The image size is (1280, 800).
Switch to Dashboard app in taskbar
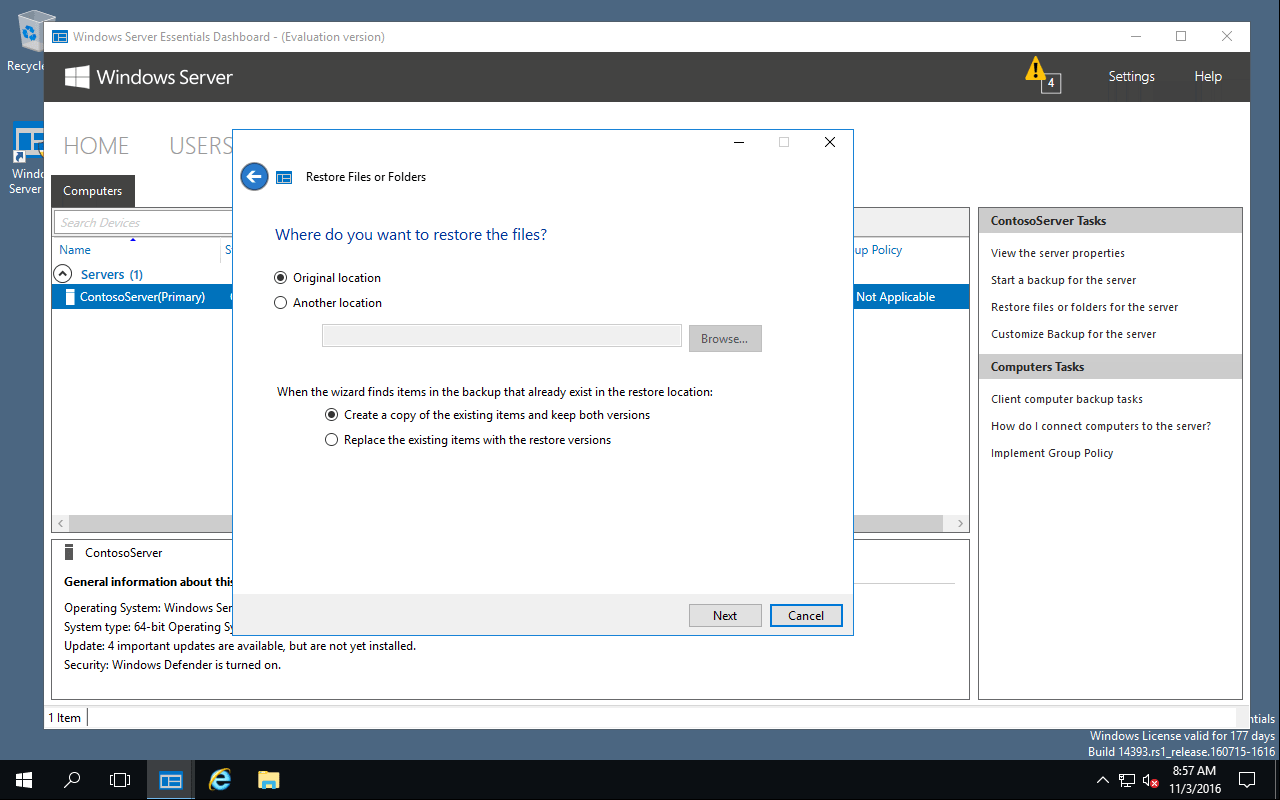click(171, 780)
